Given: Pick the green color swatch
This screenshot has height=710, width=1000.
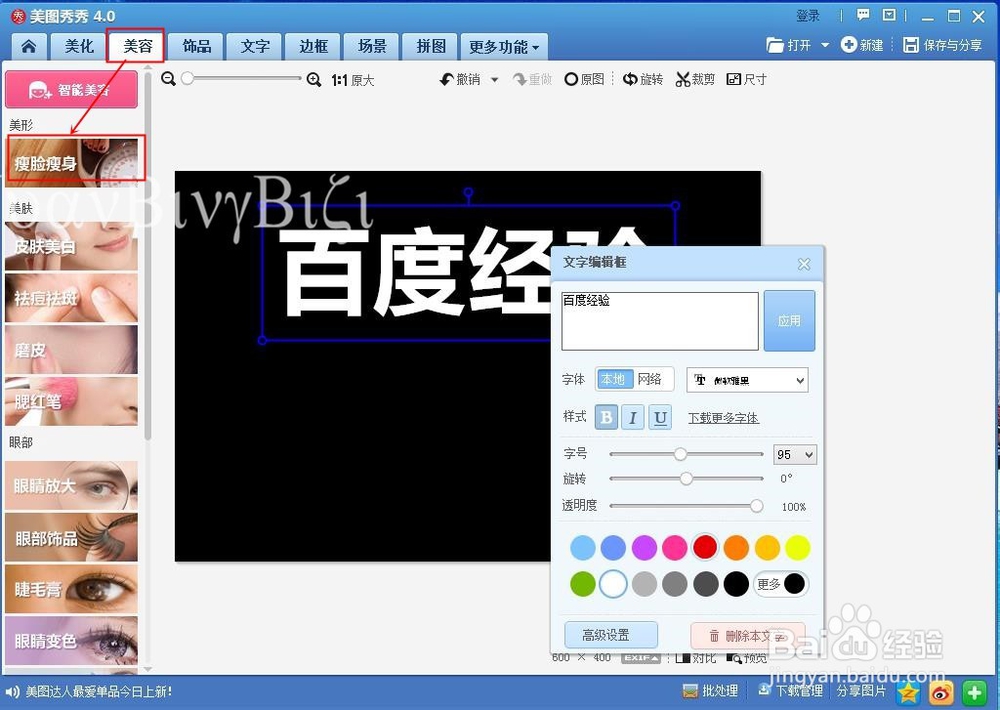Looking at the screenshot, I should coord(582,584).
